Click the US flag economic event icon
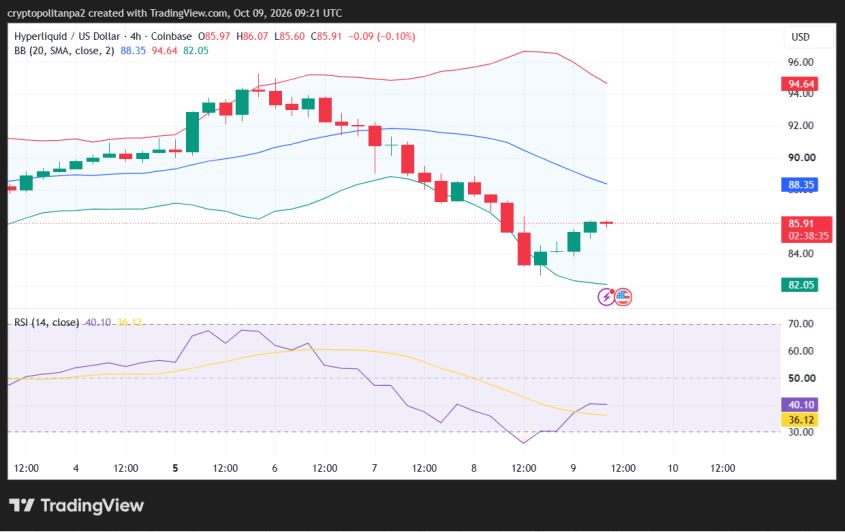The image size is (845, 532). click(x=623, y=296)
